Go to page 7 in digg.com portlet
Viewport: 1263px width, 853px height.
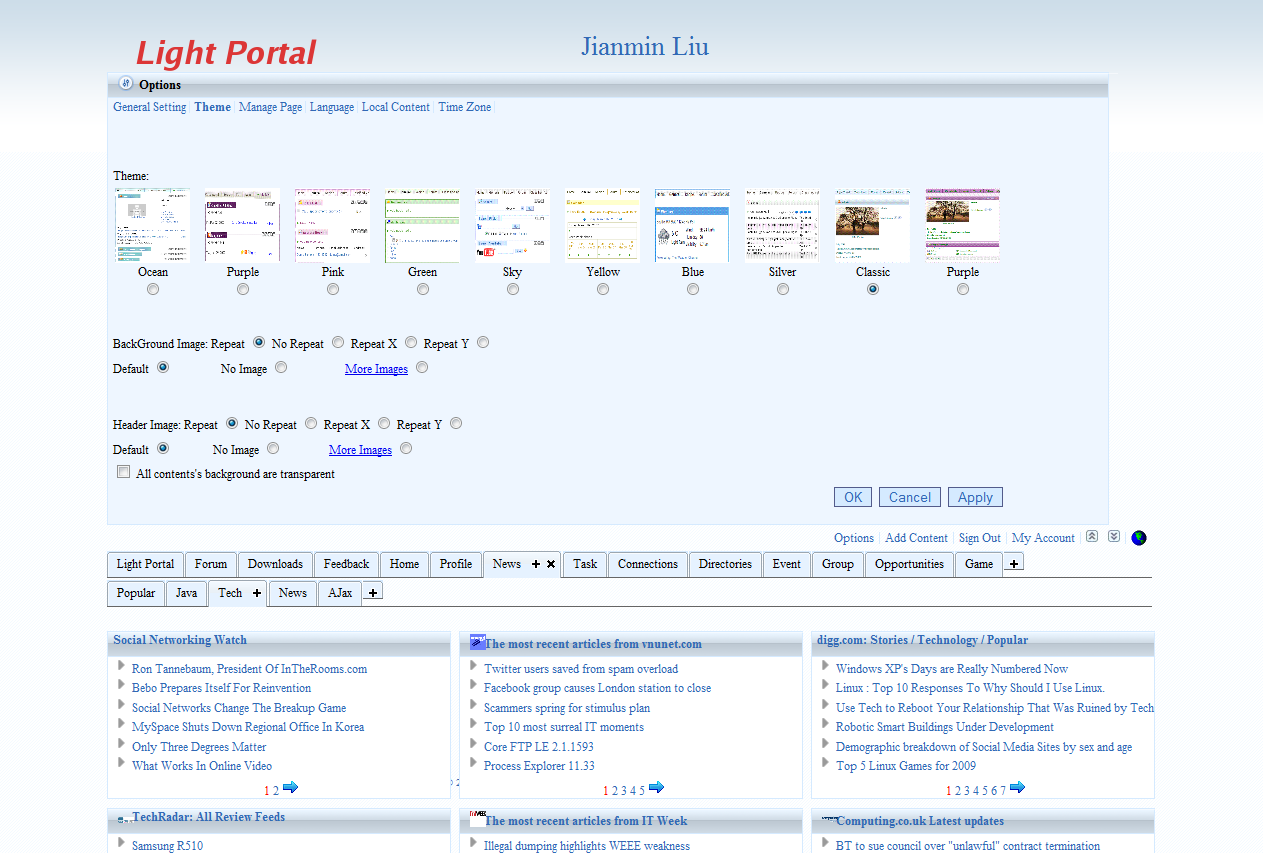(1003, 791)
